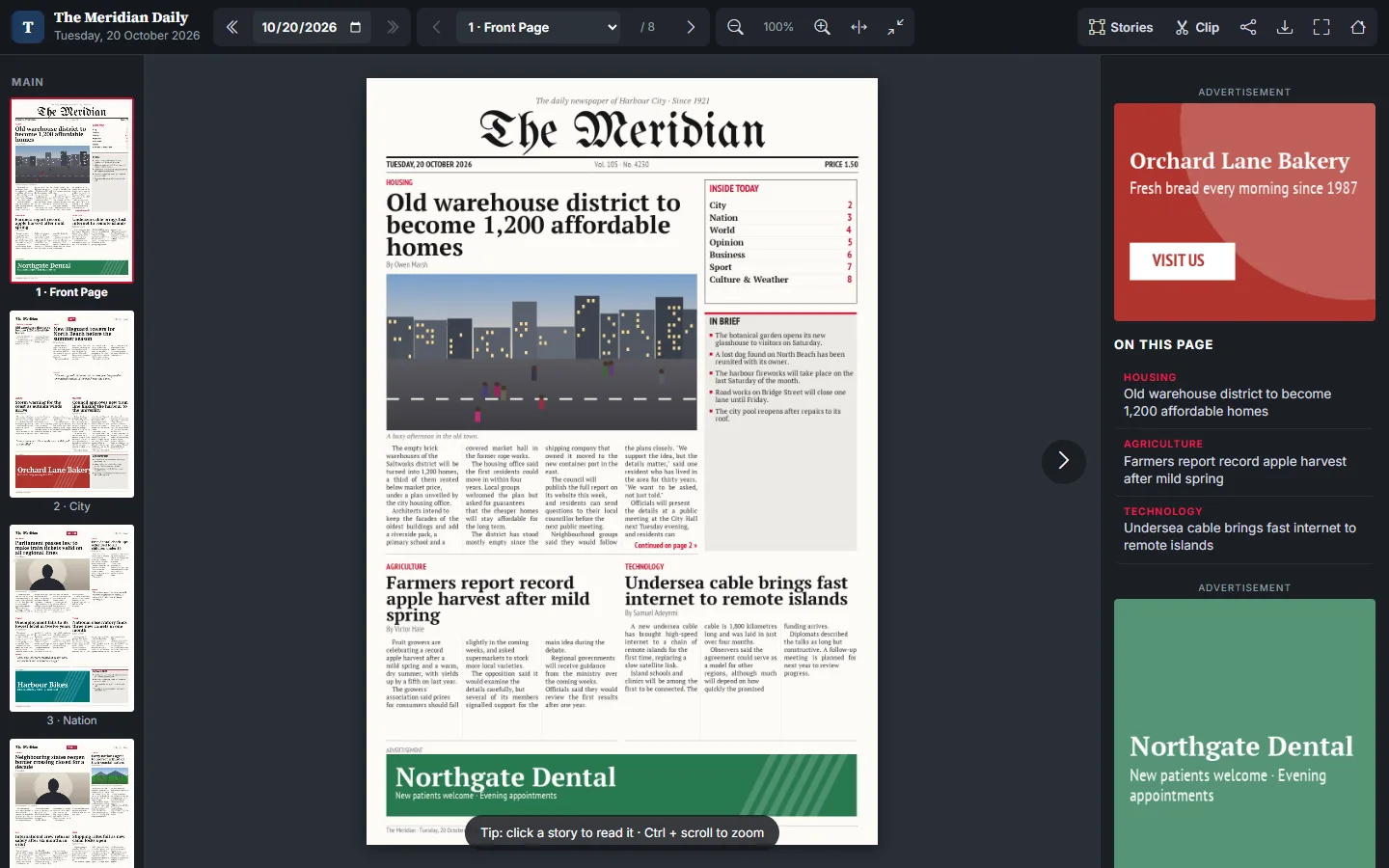Screen dimensions: 1389x868
Task: Open the Undersea cable article on the page
Action: point(736,590)
